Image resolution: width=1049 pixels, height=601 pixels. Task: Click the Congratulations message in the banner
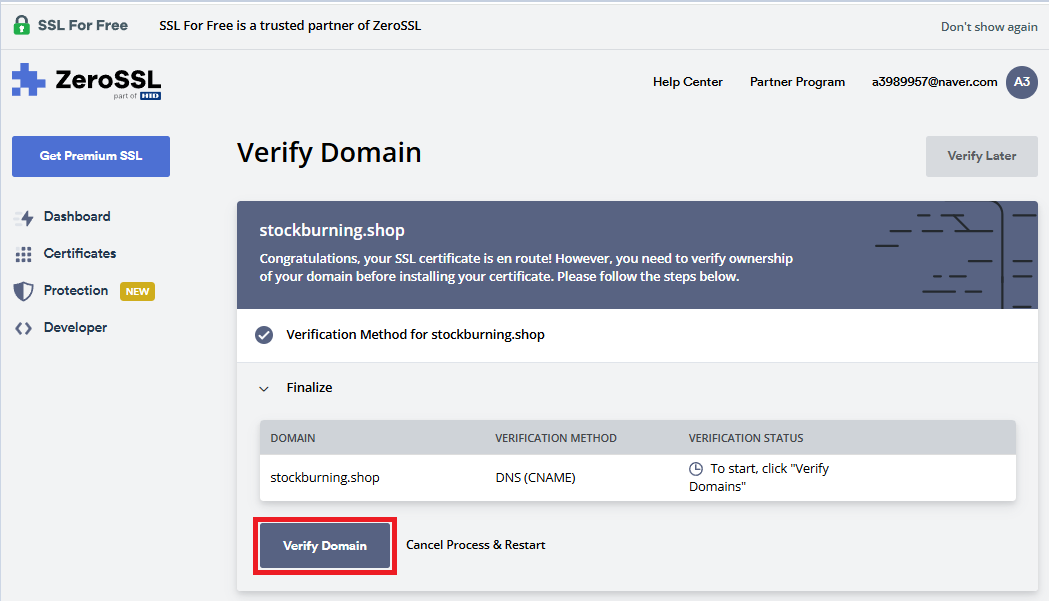pos(526,267)
